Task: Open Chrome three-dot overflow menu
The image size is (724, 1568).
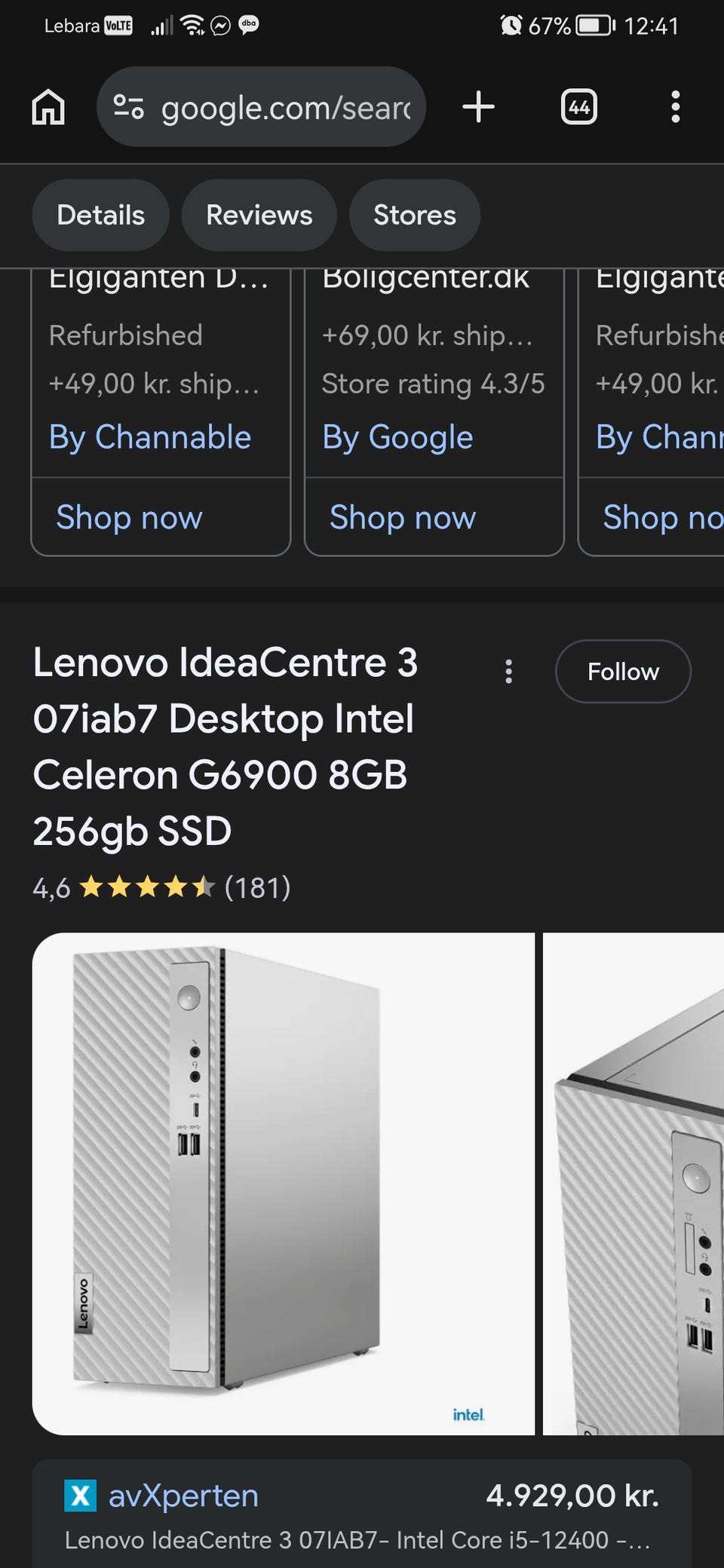Action: [675, 107]
